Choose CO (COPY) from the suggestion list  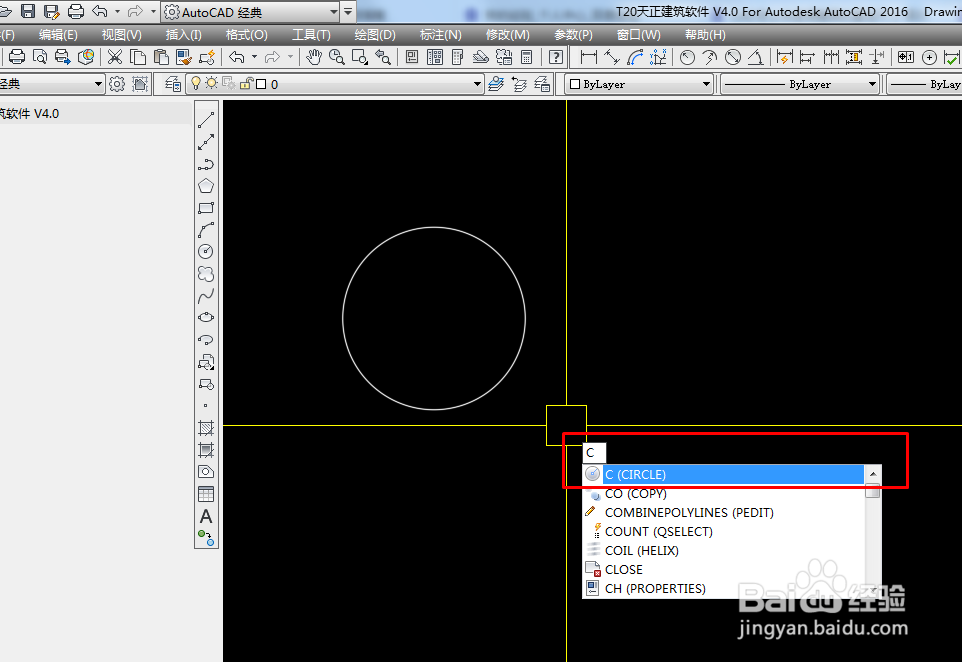click(724, 493)
